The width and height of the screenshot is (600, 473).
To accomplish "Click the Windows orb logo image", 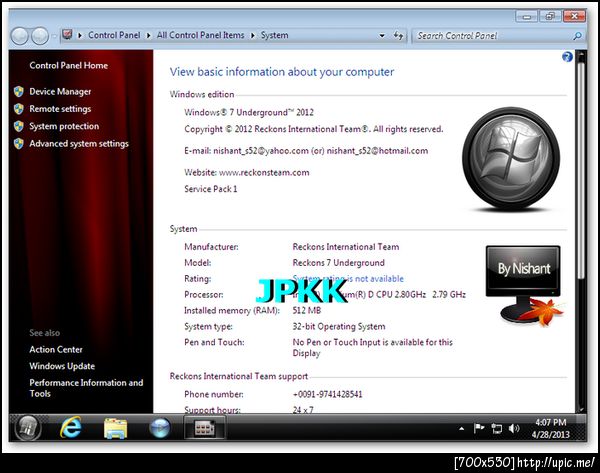I will click(511, 158).
